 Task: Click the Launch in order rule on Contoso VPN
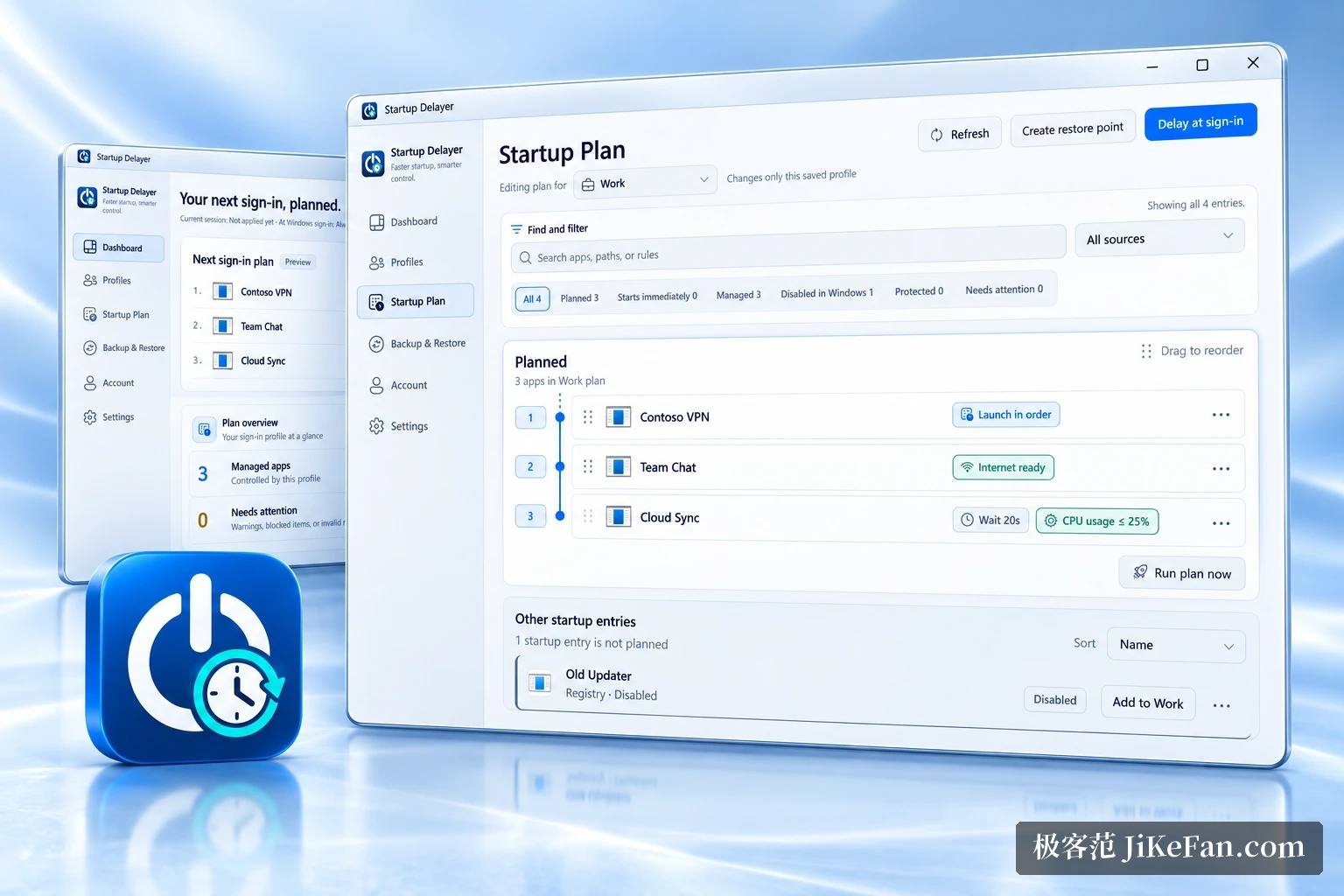click(1006, 415)
